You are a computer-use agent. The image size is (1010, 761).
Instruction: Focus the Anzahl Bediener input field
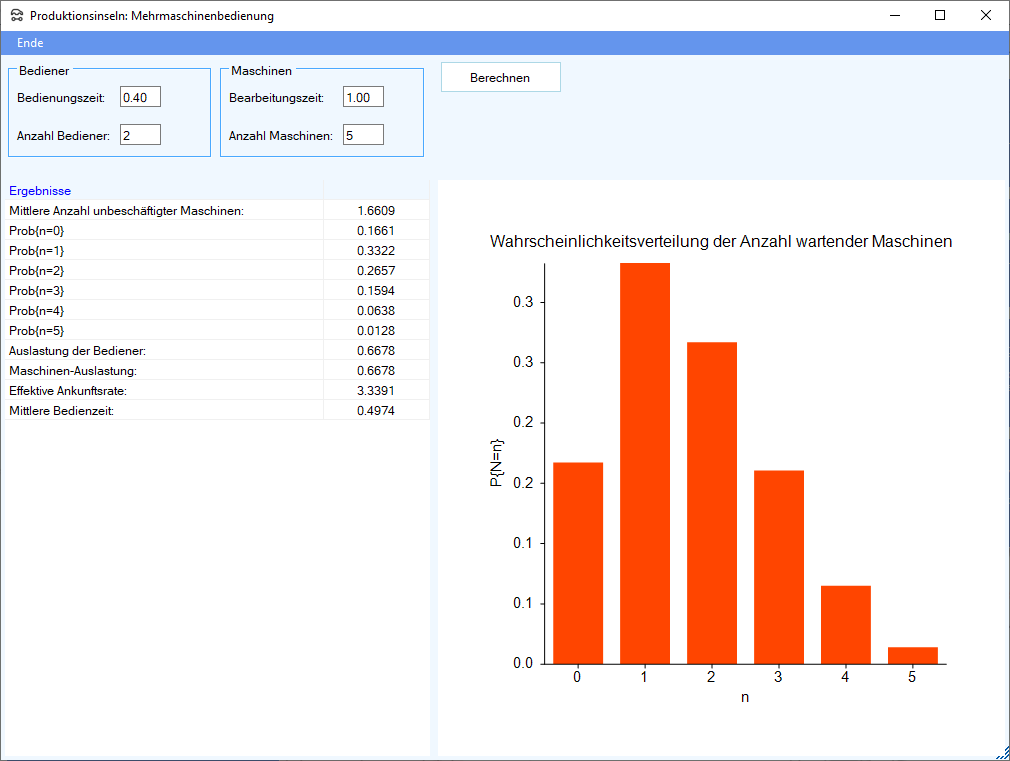click(140, 135)
